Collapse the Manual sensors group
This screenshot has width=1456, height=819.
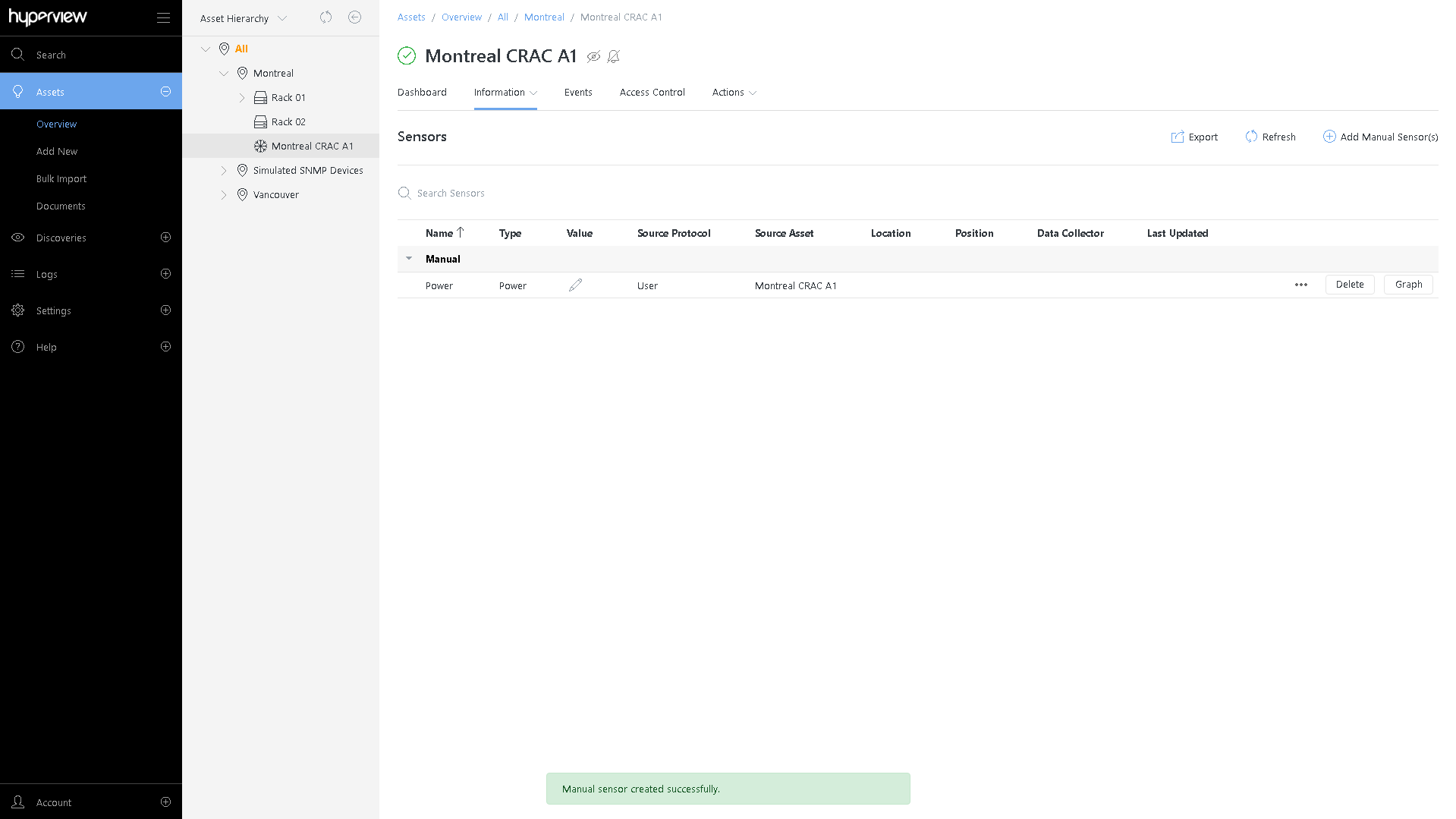409,258
